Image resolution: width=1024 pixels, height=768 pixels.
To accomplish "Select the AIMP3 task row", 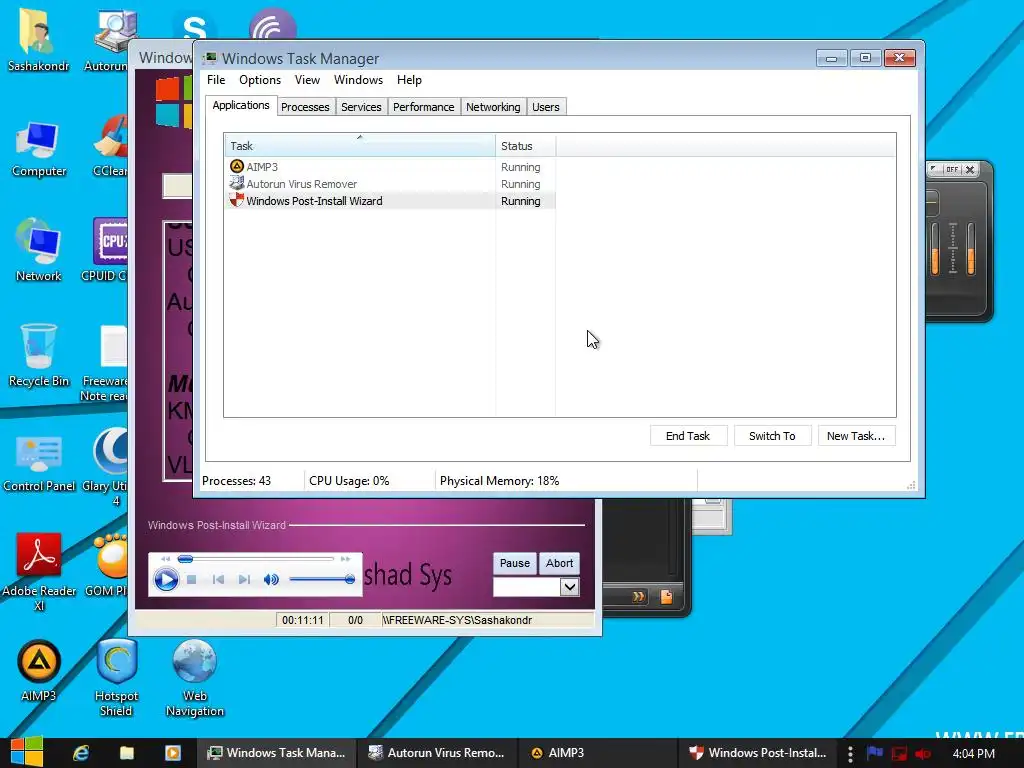I will tap(390, 167).
